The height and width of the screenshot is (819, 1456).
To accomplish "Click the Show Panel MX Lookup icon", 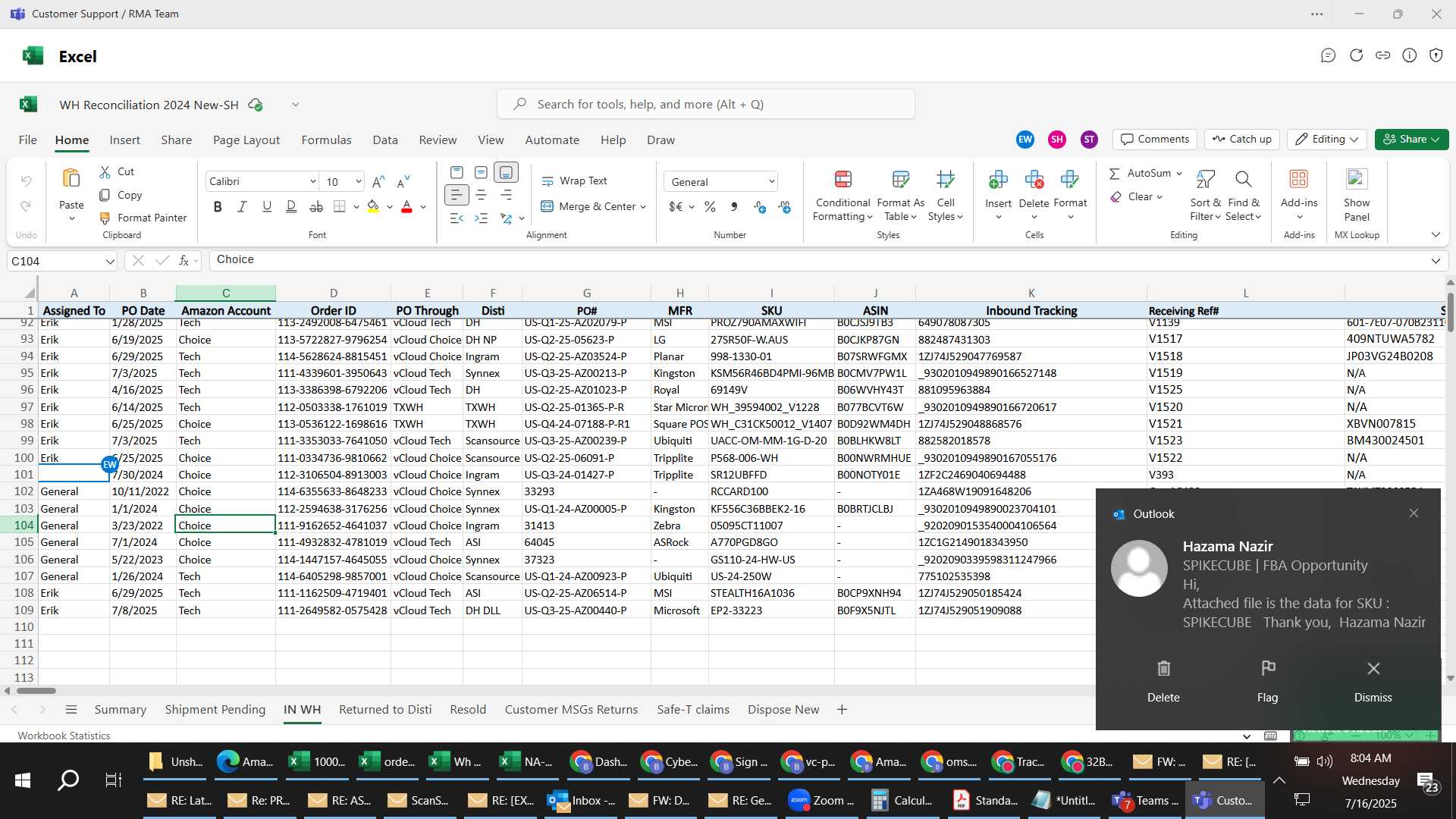I will 1357,179.
